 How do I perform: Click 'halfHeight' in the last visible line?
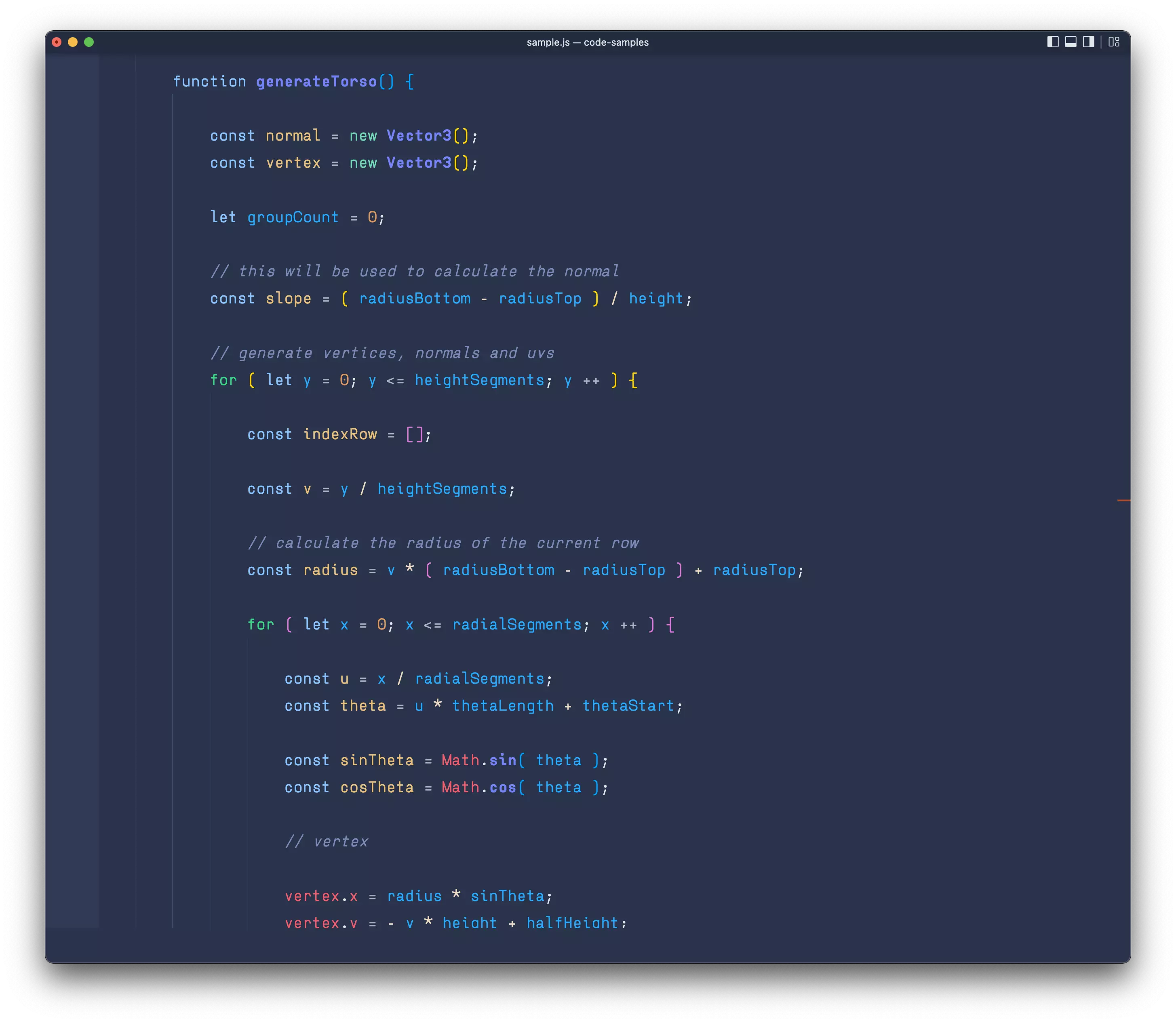(573, 923)
